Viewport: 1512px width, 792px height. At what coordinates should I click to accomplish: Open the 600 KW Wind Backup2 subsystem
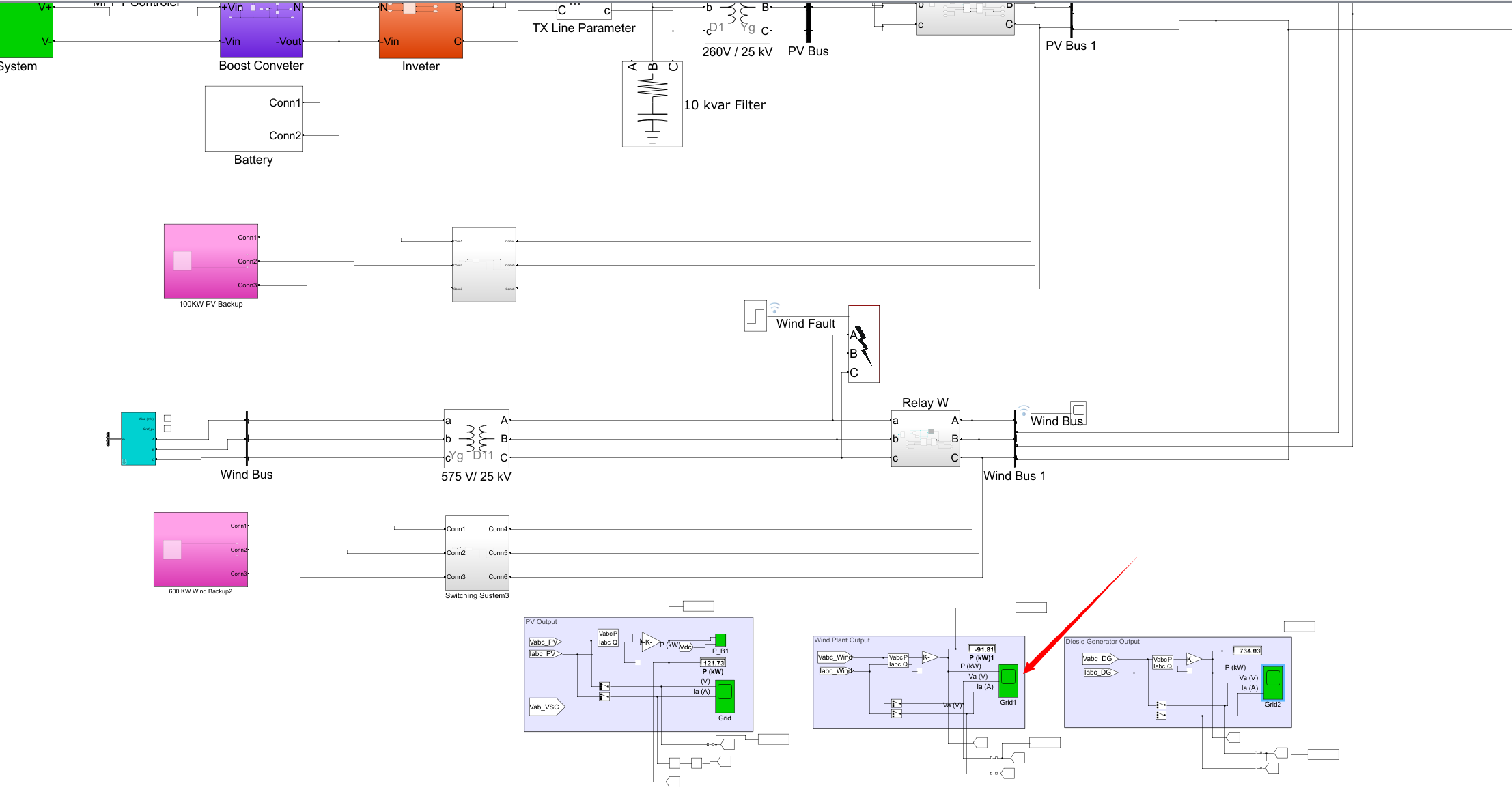pos(200,549)
